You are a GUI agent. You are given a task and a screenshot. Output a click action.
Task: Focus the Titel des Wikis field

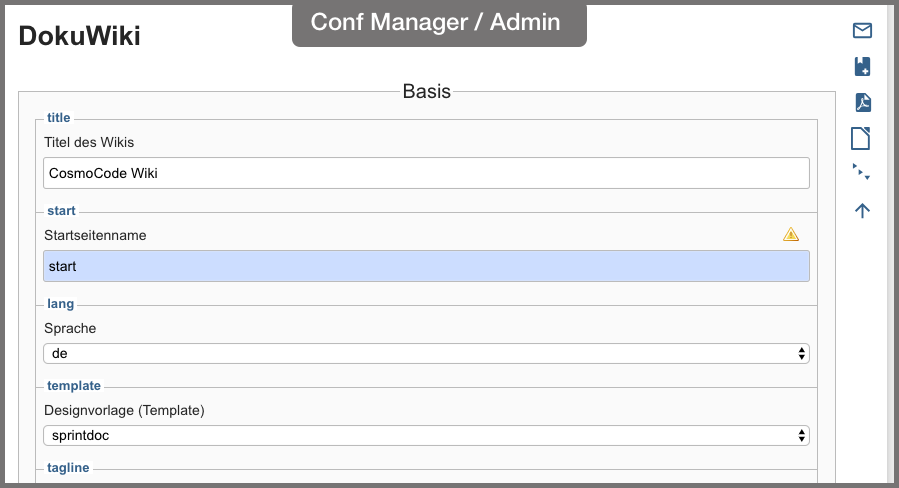[426, 173]
